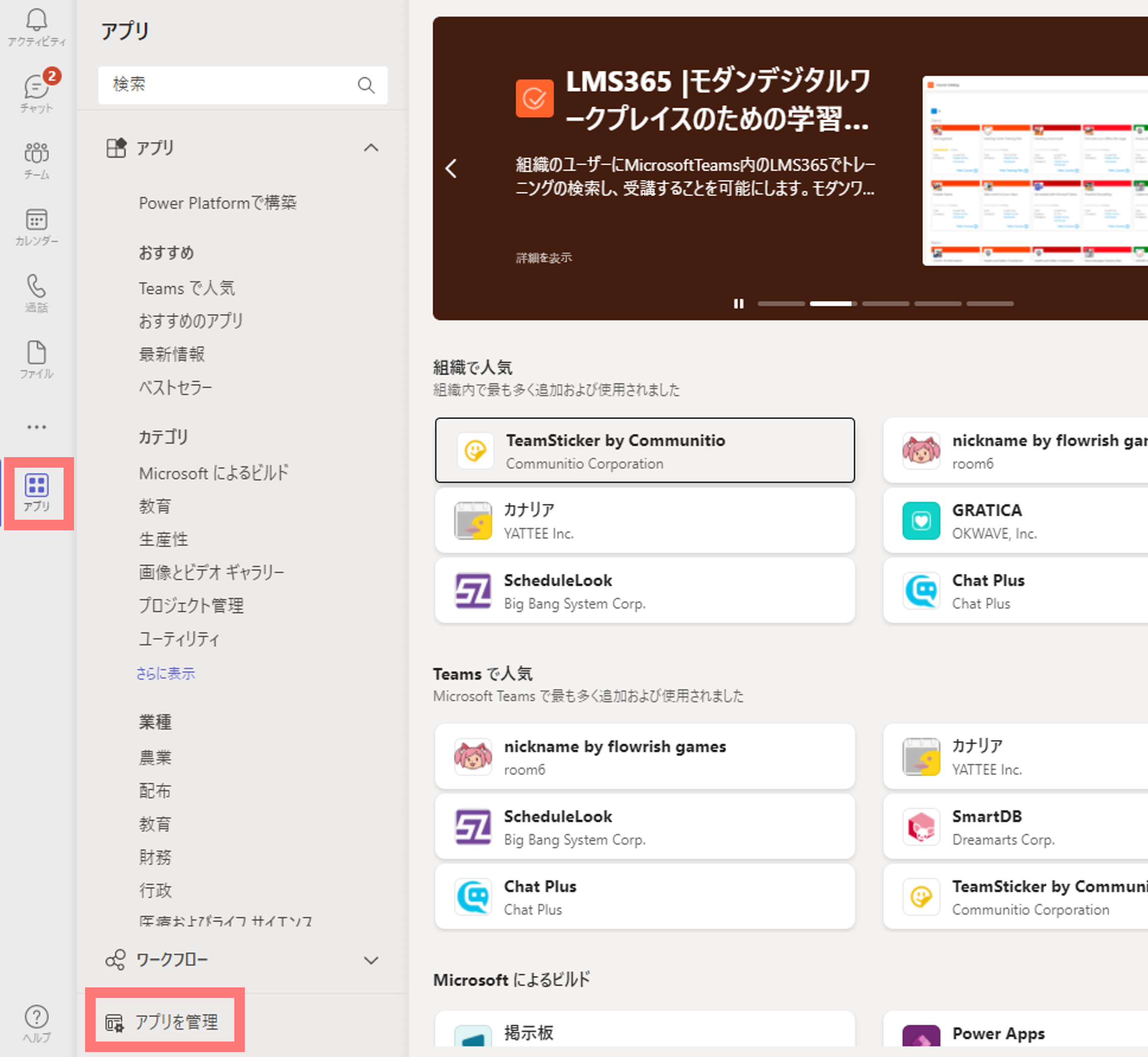Go to previous banner slide arrow

(451, 168)
